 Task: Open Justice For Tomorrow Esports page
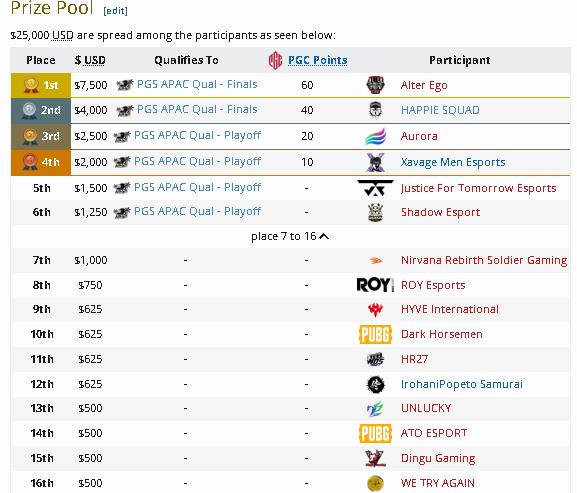[478, 188]
